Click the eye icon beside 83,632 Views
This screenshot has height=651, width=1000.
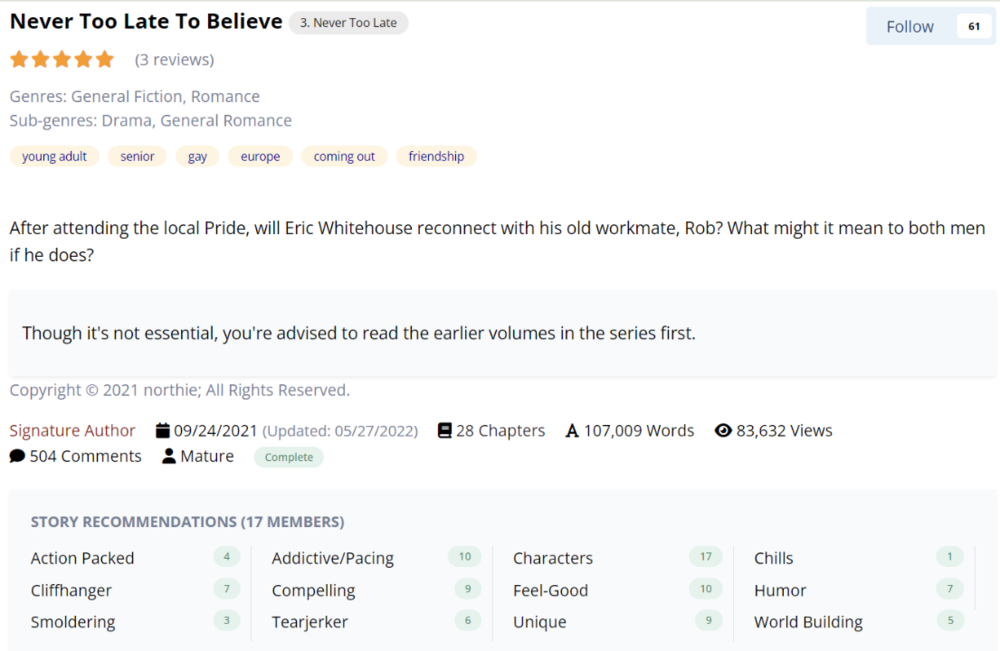point(723,431)
